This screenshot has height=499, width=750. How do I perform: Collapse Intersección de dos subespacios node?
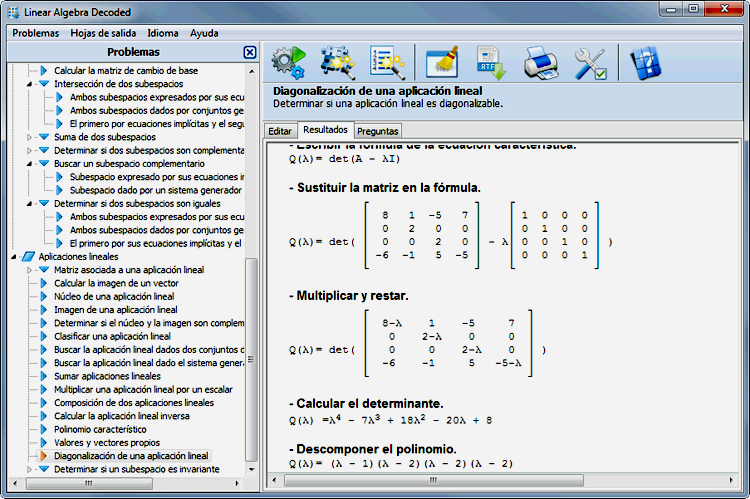coord(29,84)
